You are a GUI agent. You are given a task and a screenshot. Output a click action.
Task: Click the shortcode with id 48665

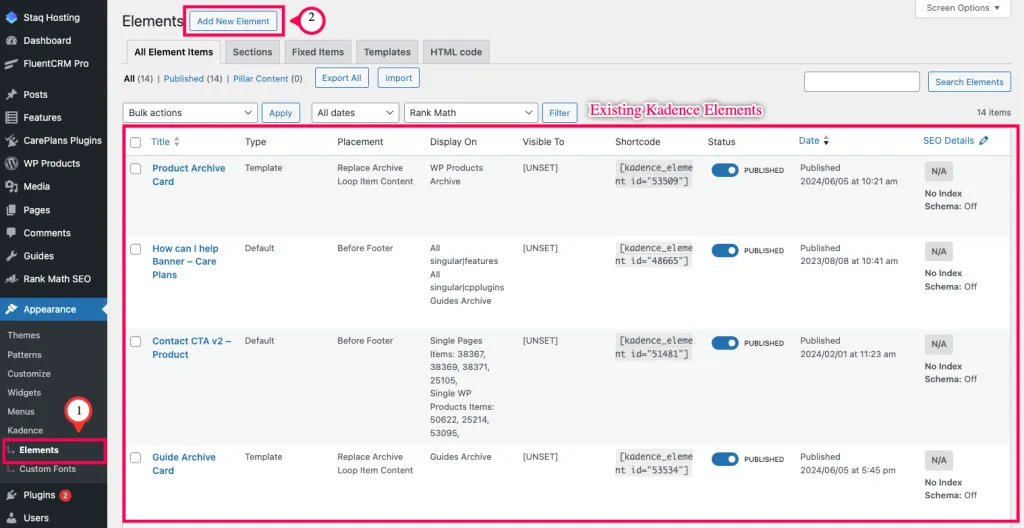pos(654,255)
